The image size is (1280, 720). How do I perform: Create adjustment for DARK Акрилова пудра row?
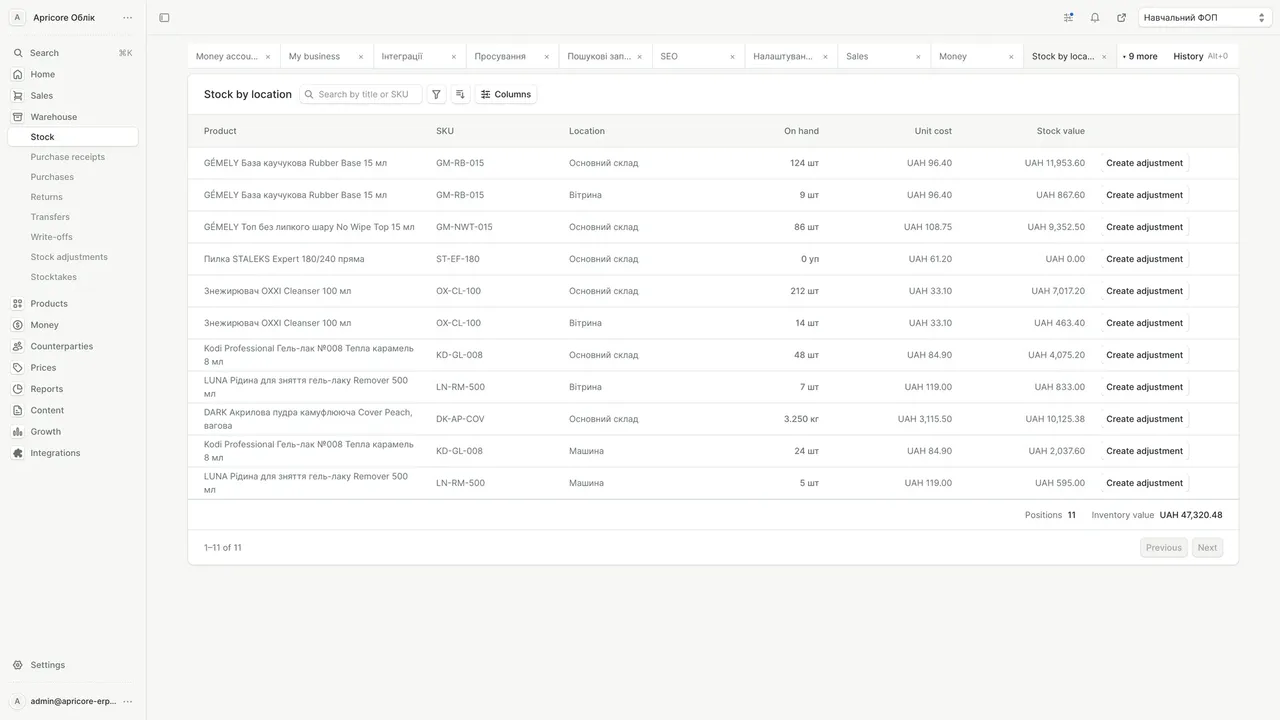[1144, 419]
